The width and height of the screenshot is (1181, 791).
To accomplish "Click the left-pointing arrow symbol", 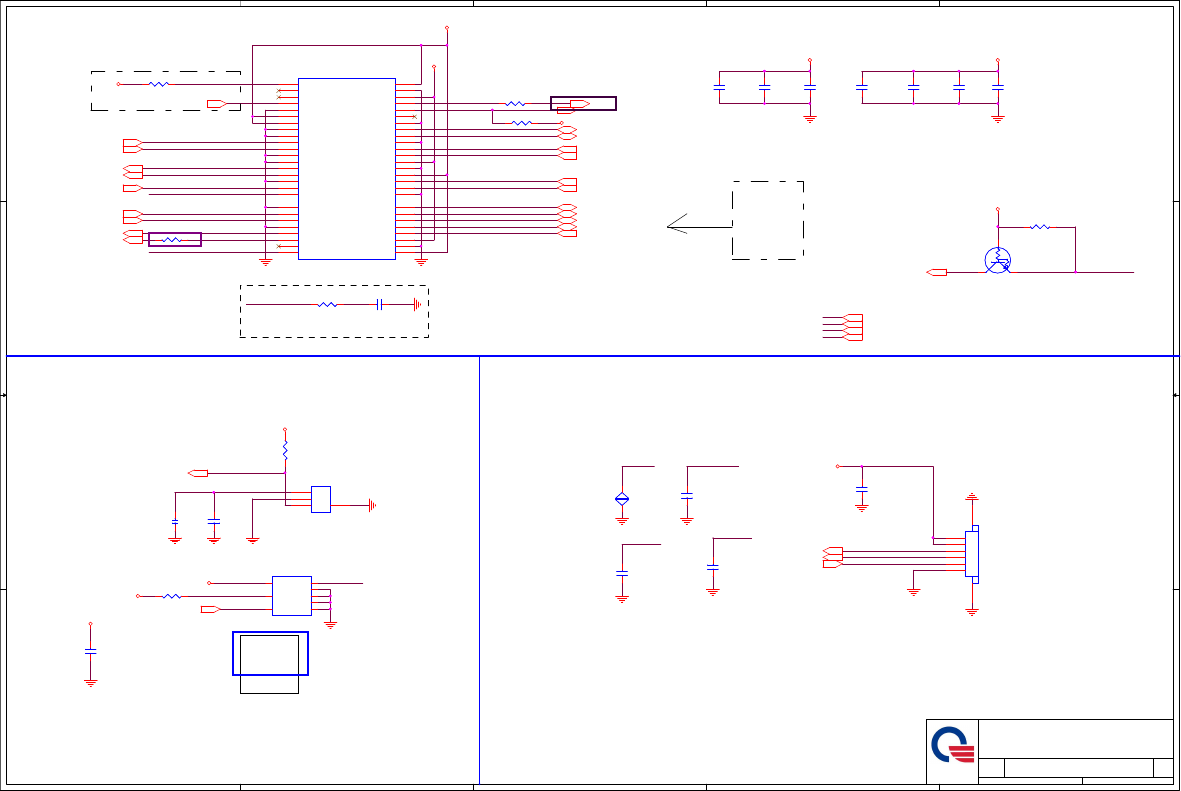I will (x=699, y=224).
